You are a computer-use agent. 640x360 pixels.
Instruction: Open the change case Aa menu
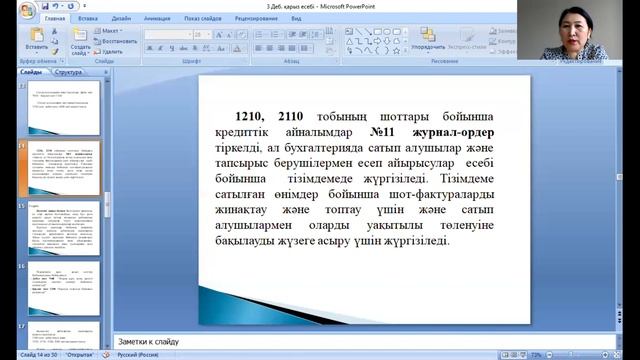[221, 48]
